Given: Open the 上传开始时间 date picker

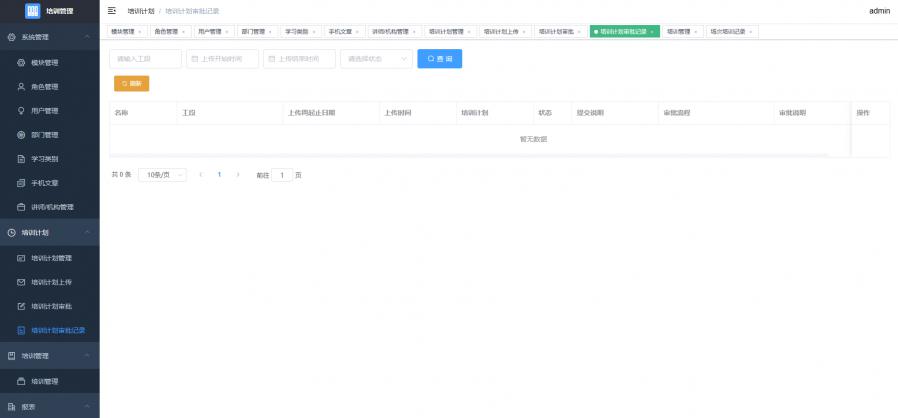Looking at the screenshot, I should 222,59.
